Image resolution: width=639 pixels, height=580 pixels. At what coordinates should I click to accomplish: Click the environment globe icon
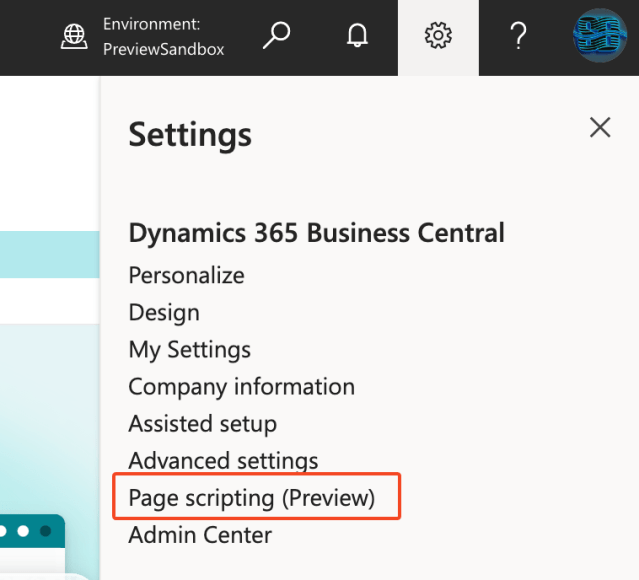tap(75, 36)
